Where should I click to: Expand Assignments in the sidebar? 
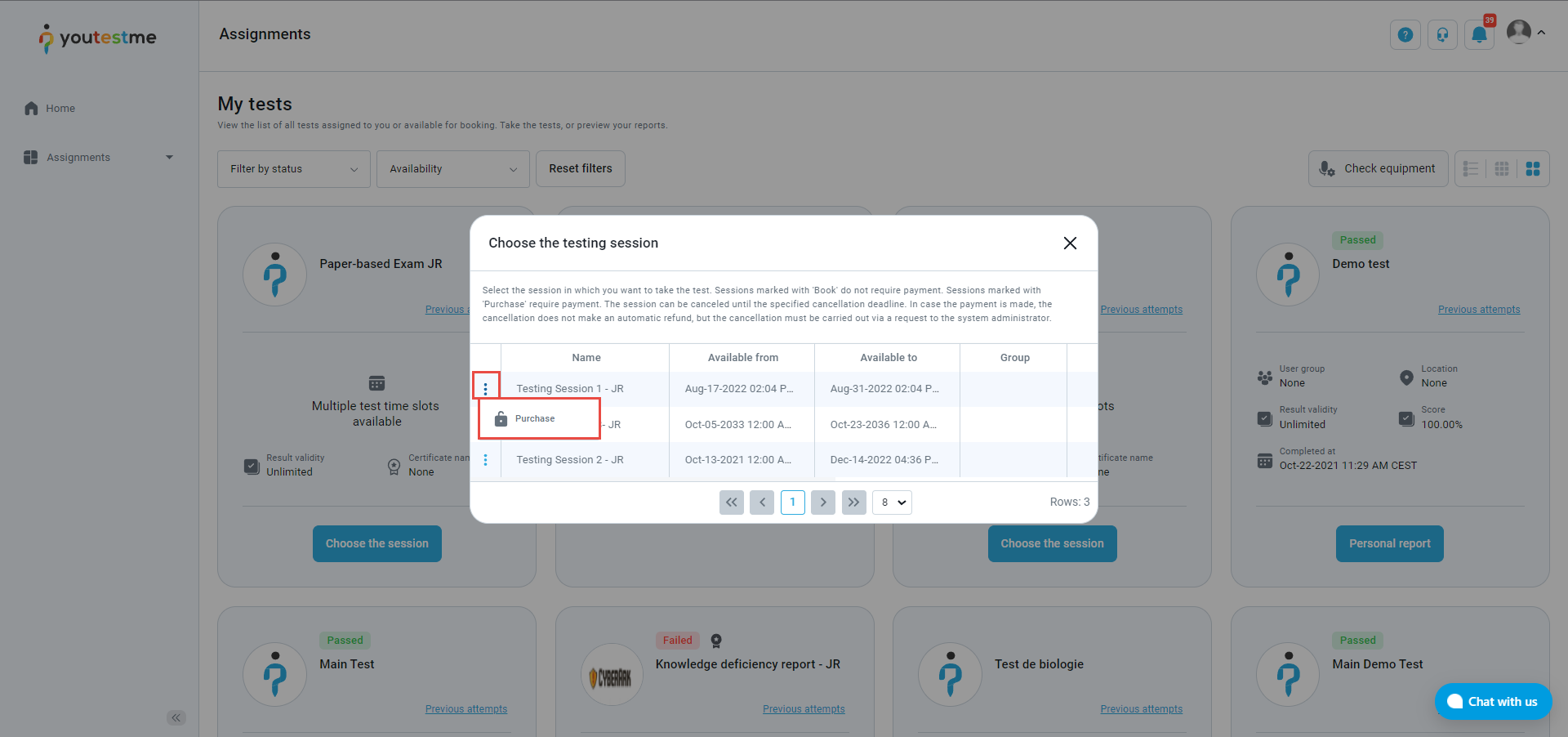pyautogui.click(x=98, y=158)
